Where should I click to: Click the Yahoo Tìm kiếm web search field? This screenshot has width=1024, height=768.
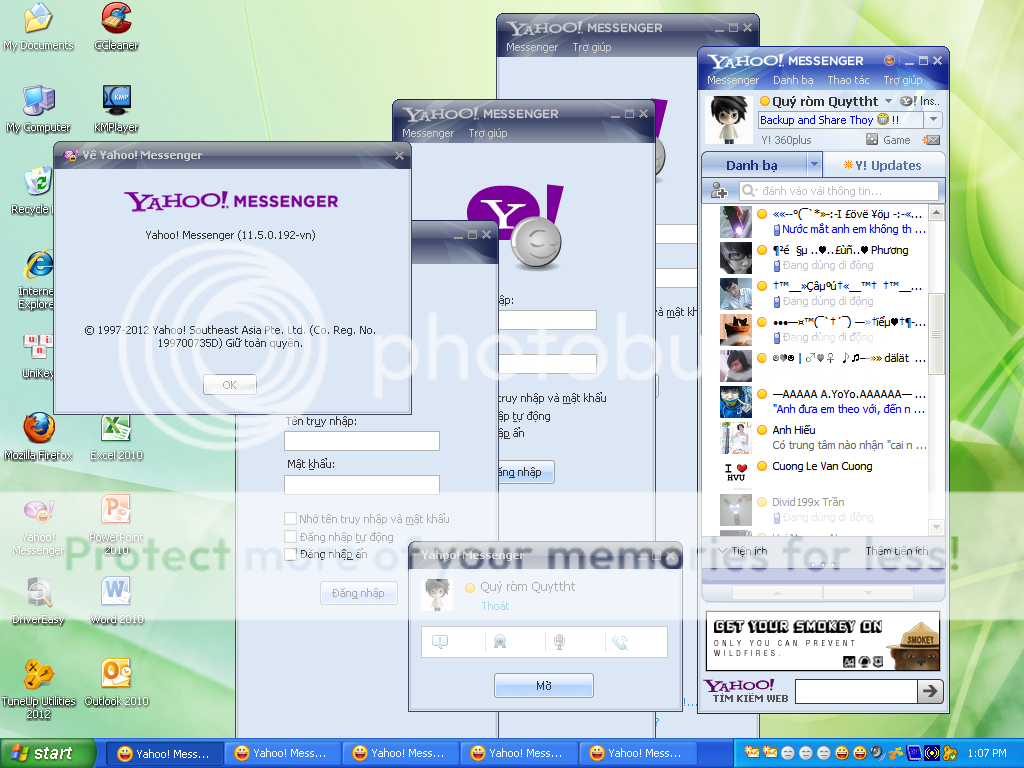click(x=856, y=691)
